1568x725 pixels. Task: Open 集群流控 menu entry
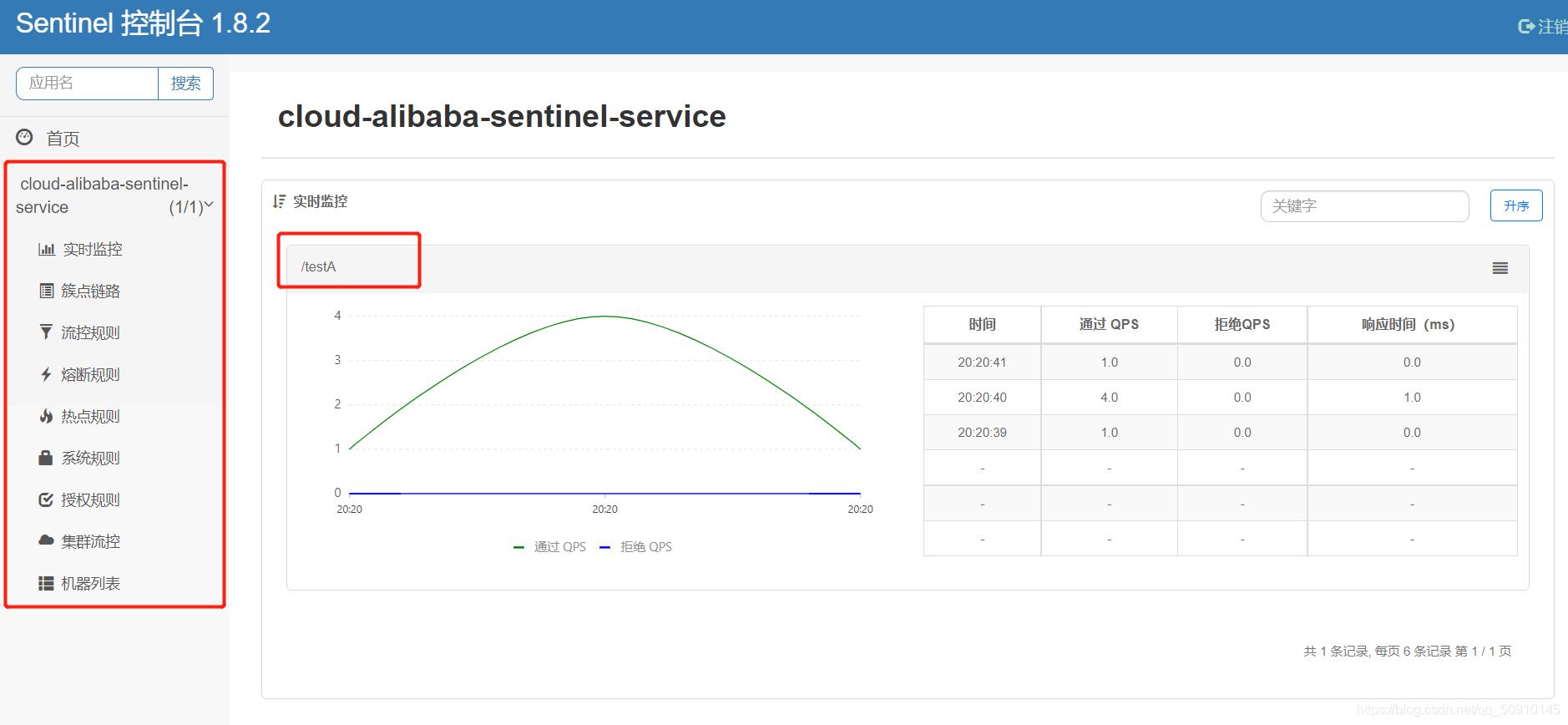(91, 541)
